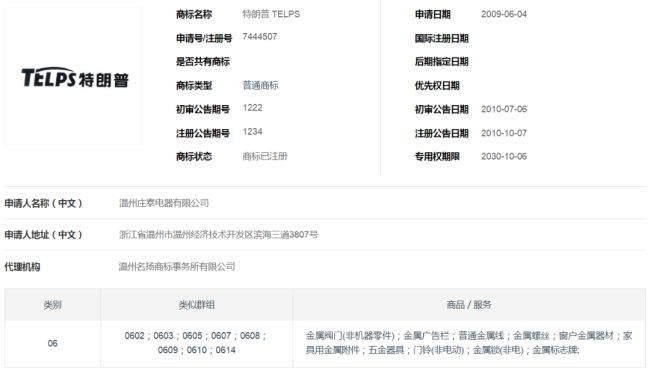Click the class 06 table cell
650x370 pixels.
(53, 343)
